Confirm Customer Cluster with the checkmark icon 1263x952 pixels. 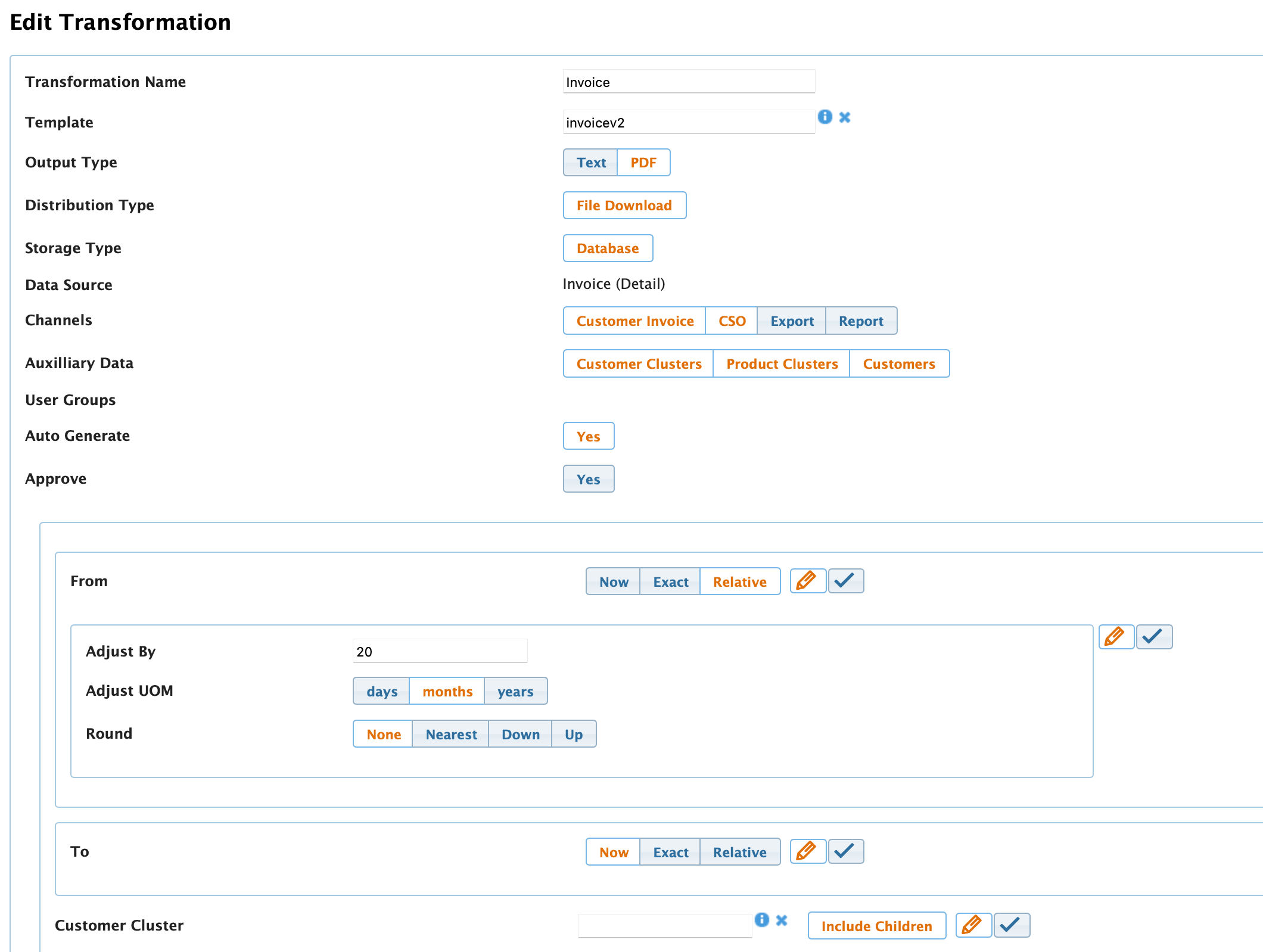tap(1012, 925)
